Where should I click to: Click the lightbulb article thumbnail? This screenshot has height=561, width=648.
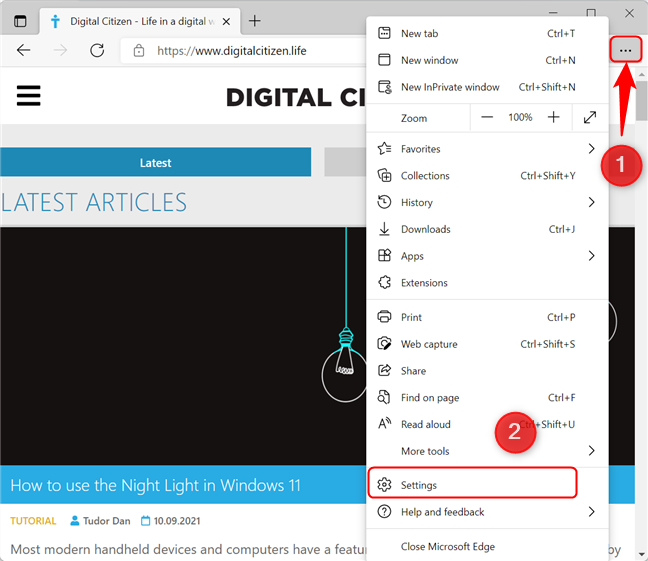point(183,346)
